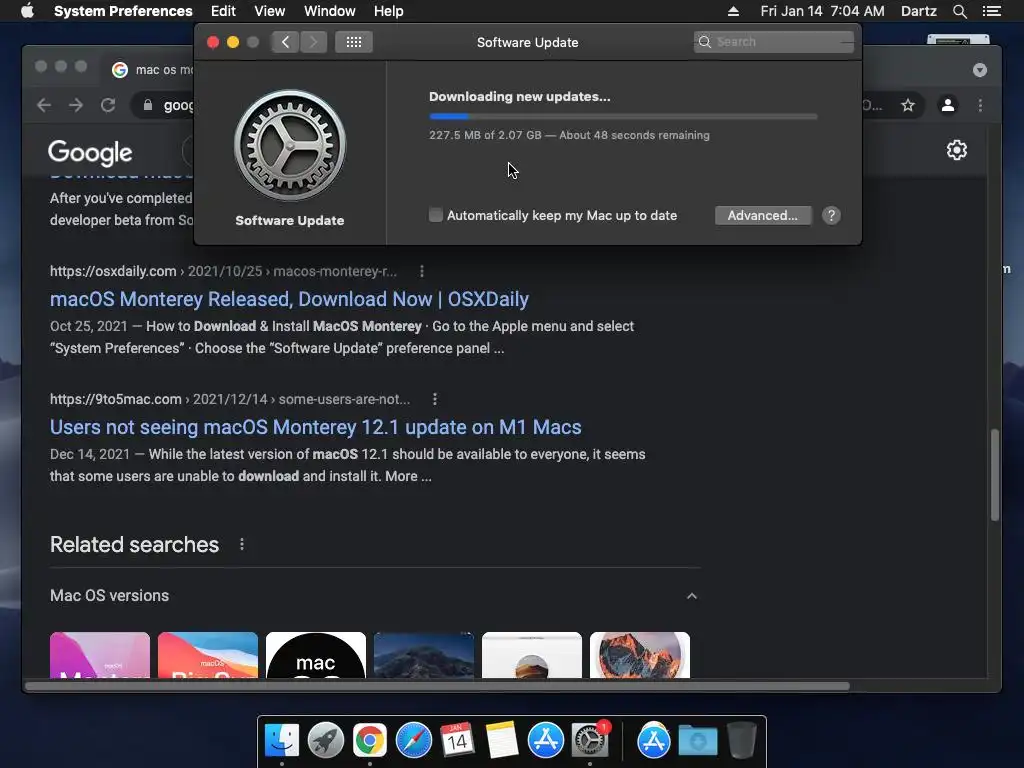1024x768 pixels.
Task: Click the eject icon in menu bar
Action: [733, 11]
